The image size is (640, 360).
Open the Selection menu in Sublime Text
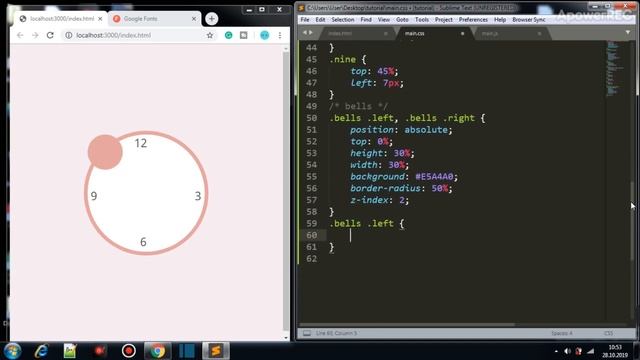pos(343,20)
